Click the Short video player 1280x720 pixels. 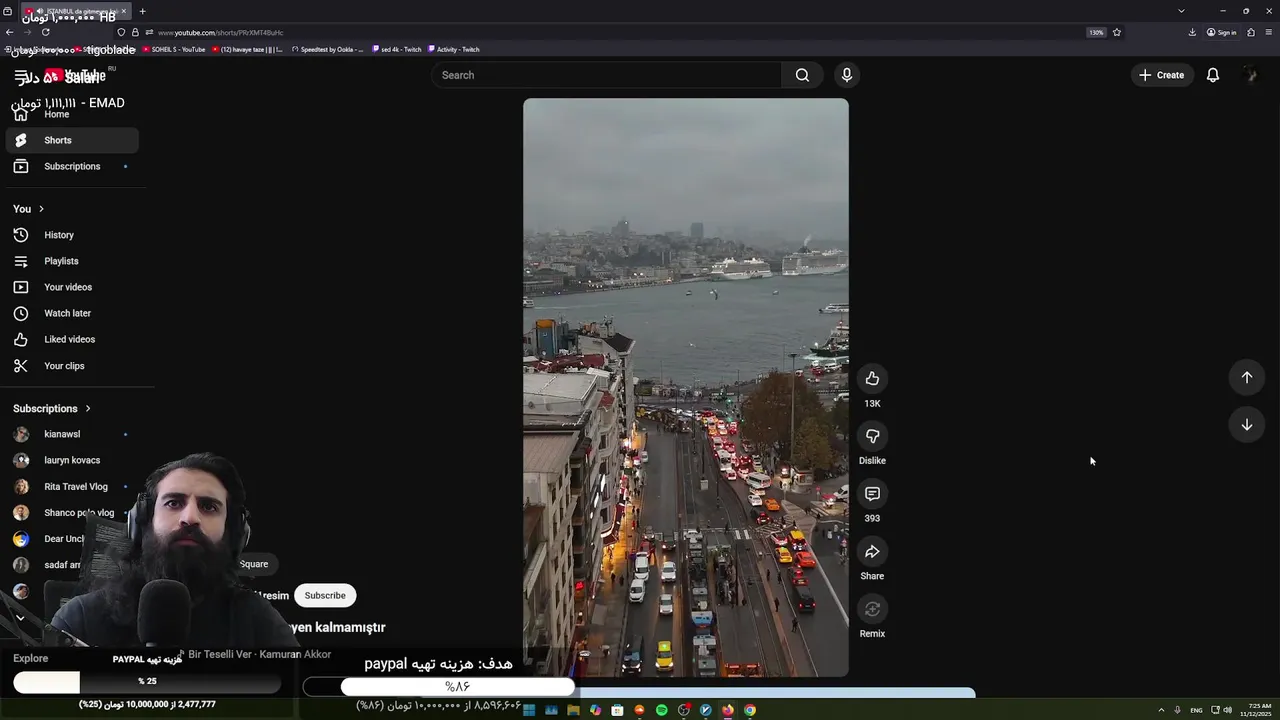(x=686, y=387)
